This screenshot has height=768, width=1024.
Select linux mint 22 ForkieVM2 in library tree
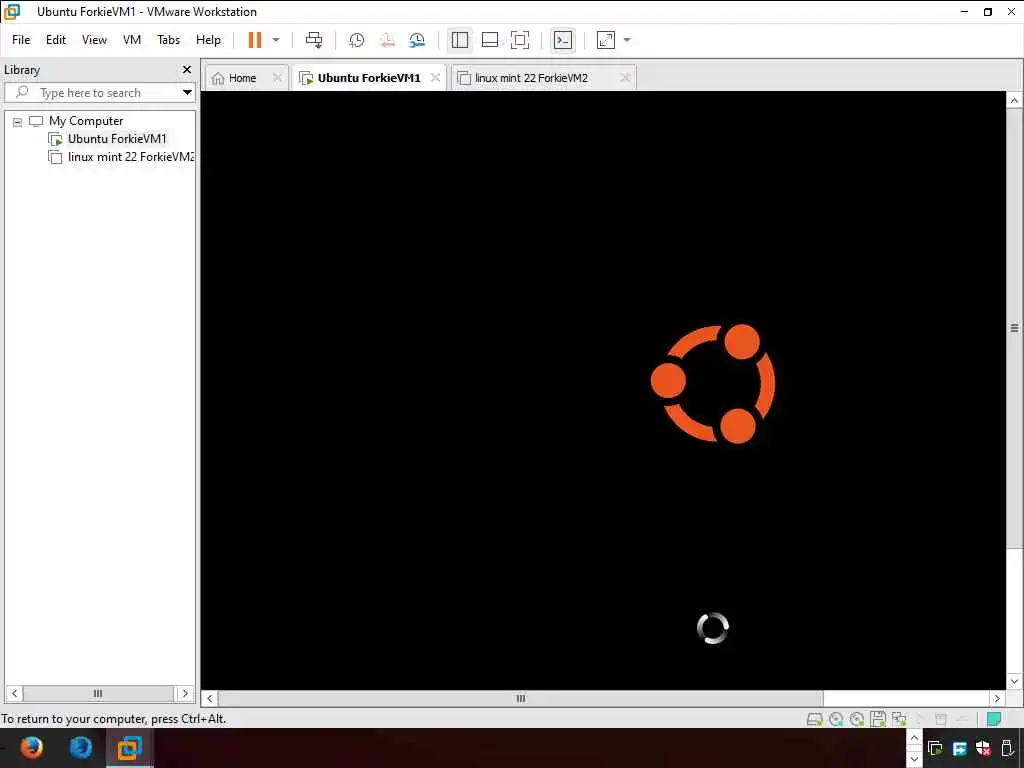tap(131, 157)
